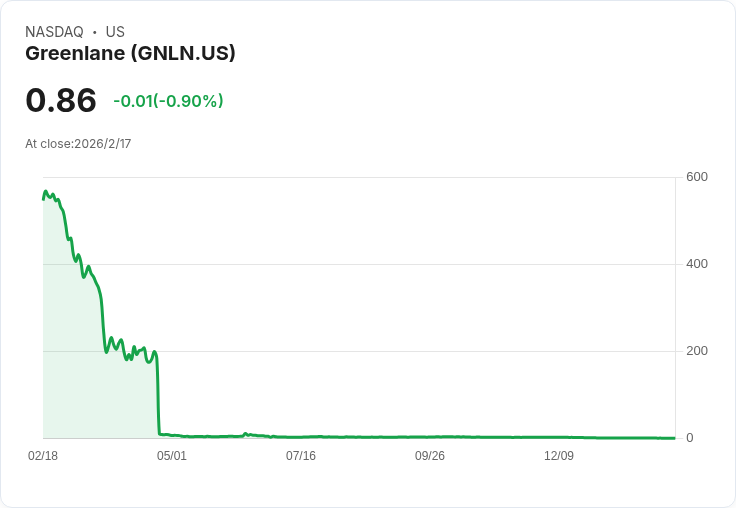
Task: Click the 600 label on the y-axis
Action: click(697, 177)
